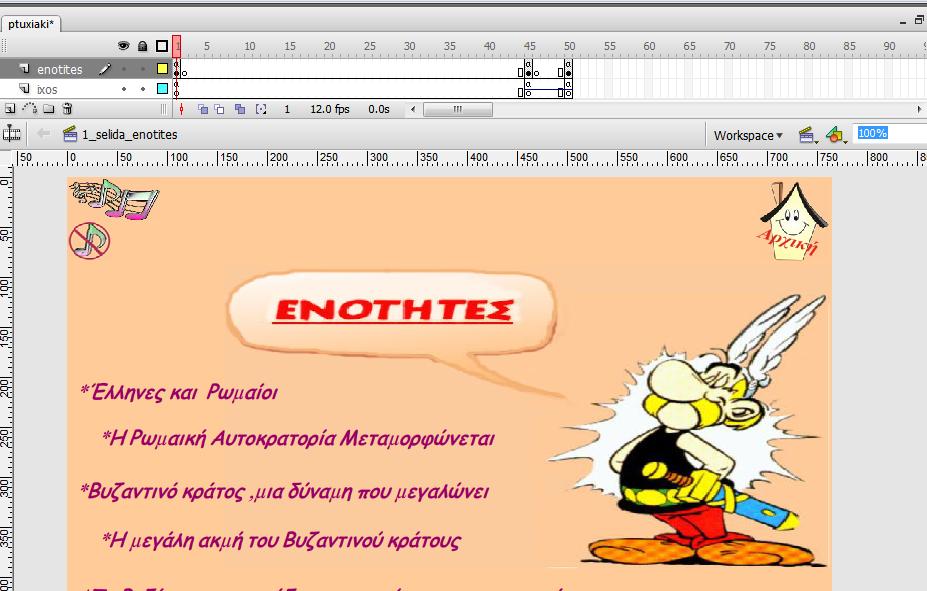Image resolution: width=927 pixels, height=591 pixels.
Task: Click frame 70 on the timeline ruler
Action: coord(730,46)
